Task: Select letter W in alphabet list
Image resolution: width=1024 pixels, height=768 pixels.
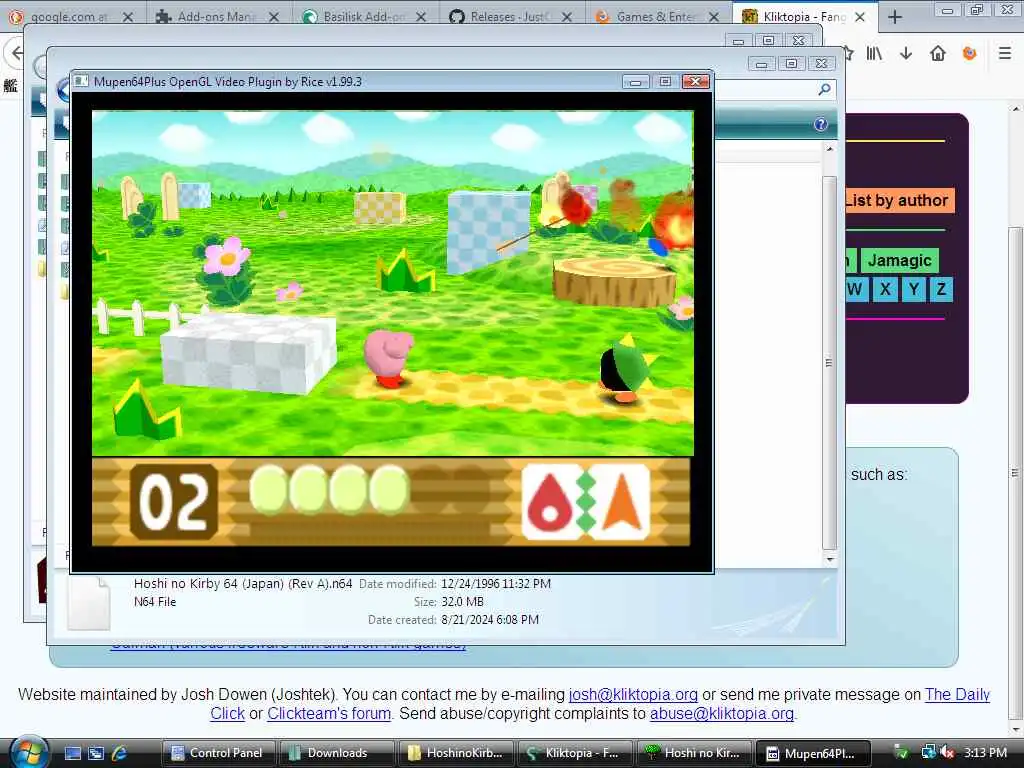Action: point(856,289)
